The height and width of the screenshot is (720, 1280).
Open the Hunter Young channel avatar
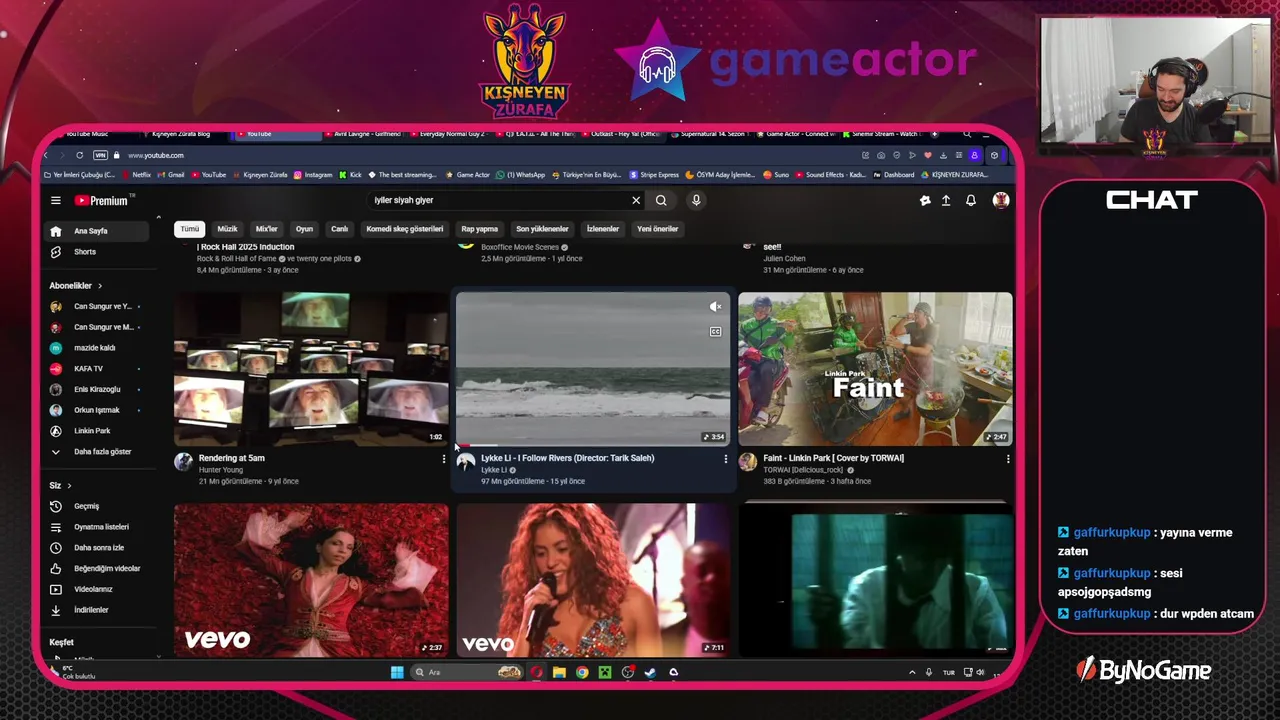(x=183, y=461)
